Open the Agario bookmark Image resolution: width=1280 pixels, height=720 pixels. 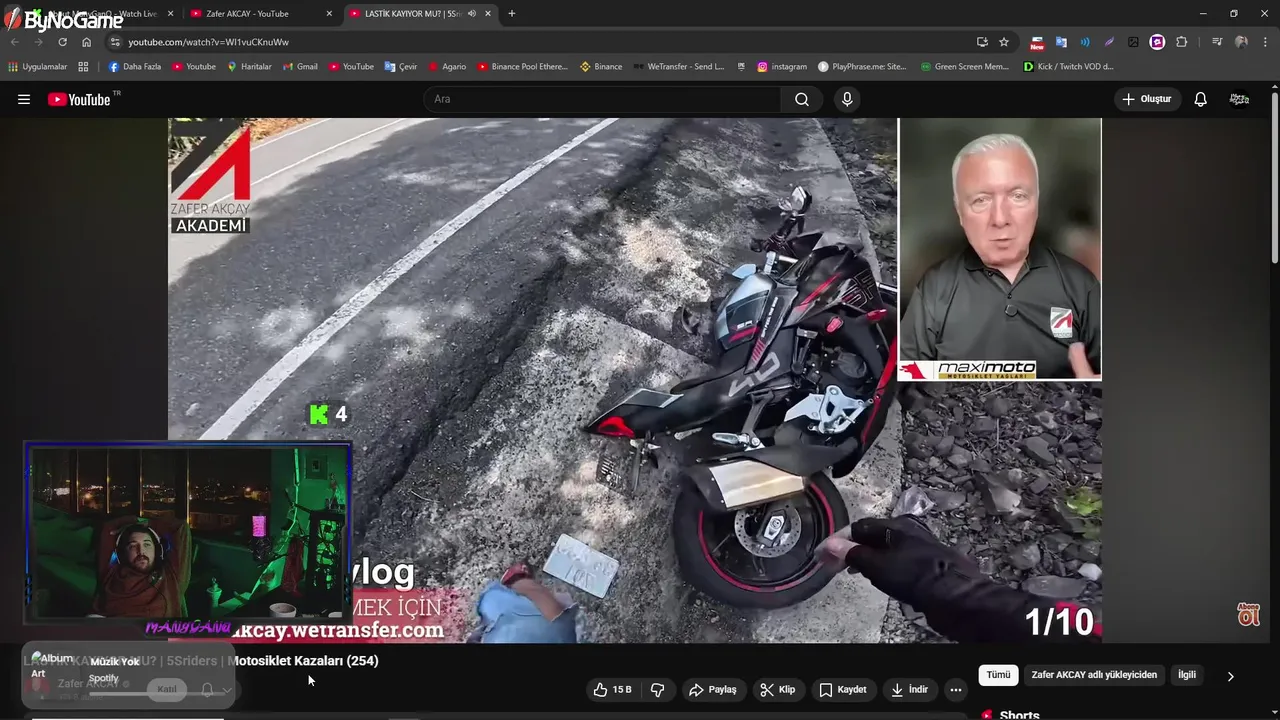click(x=447, y=67)
